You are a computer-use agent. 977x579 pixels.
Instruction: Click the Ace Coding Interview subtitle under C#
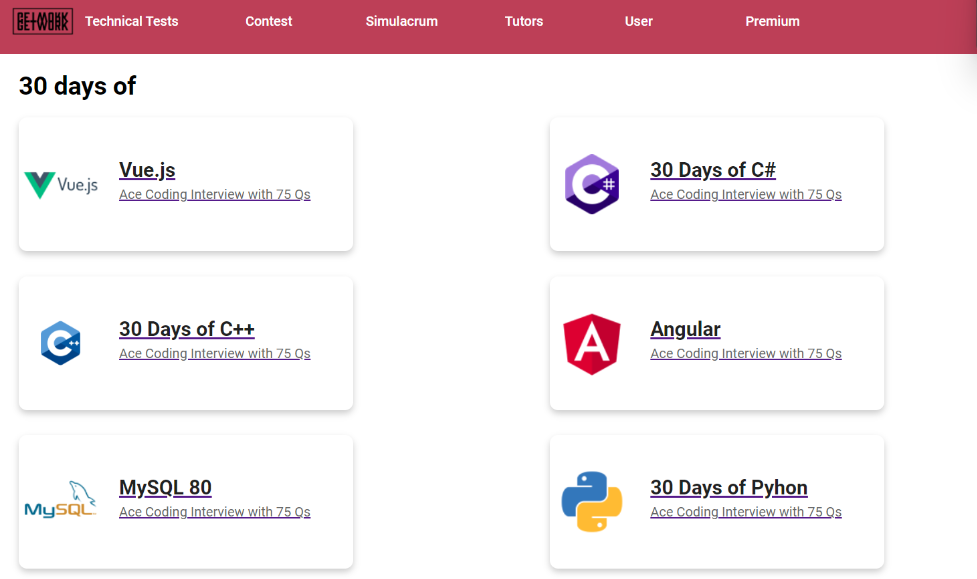(746, 194)
